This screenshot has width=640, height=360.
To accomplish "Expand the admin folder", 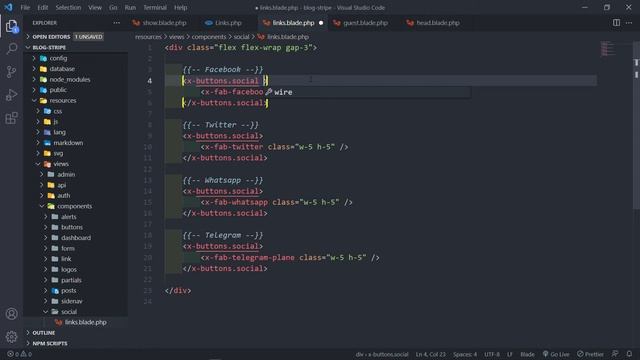I will [x=75, y=174].
